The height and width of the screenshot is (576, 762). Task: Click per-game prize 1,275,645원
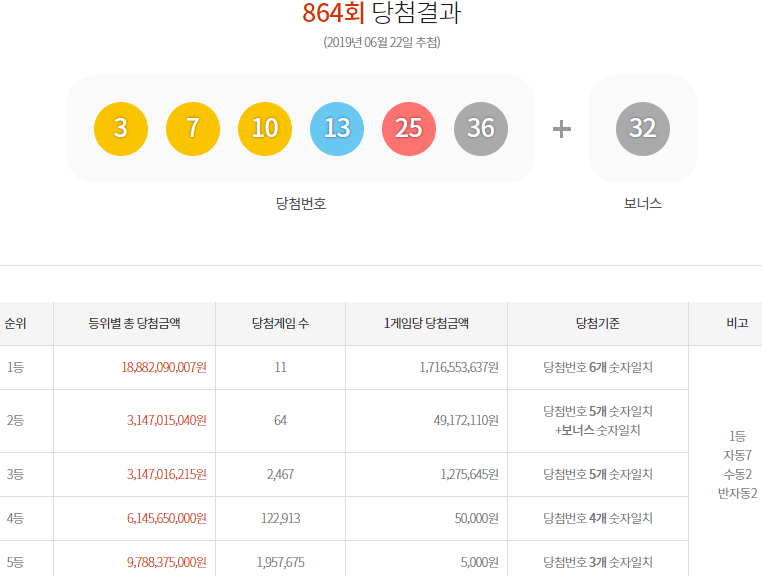click(469, 474)
